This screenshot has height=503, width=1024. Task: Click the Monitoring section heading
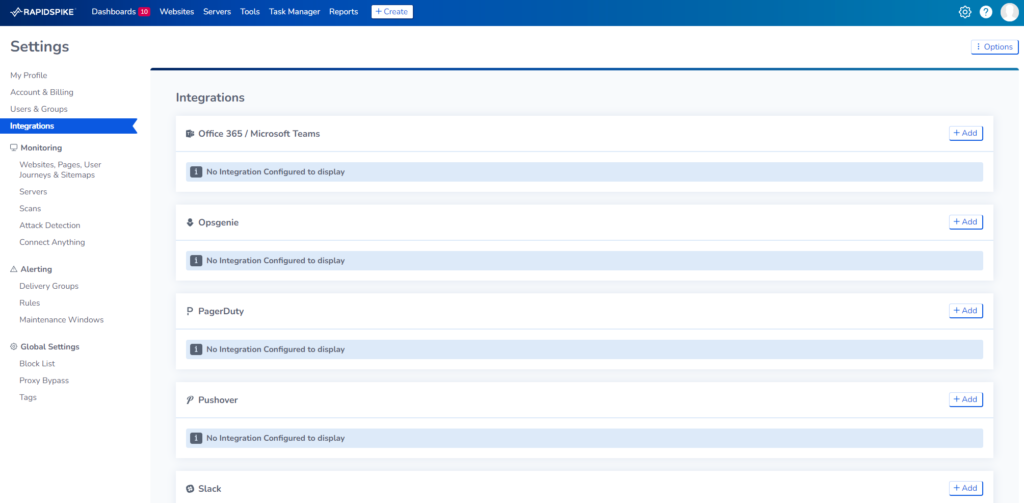click(41, 148)
